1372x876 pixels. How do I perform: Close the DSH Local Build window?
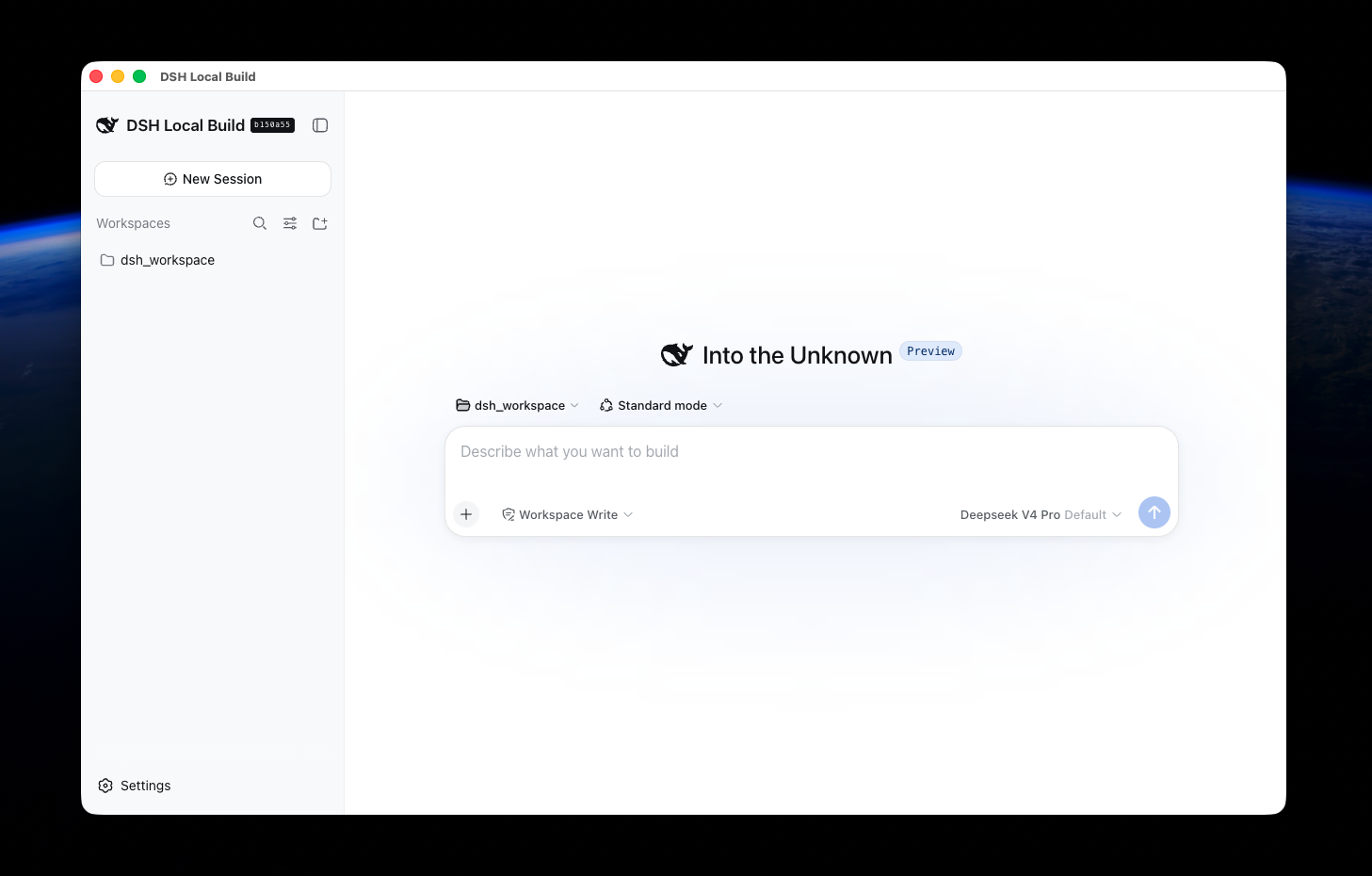tap(96, 76)
